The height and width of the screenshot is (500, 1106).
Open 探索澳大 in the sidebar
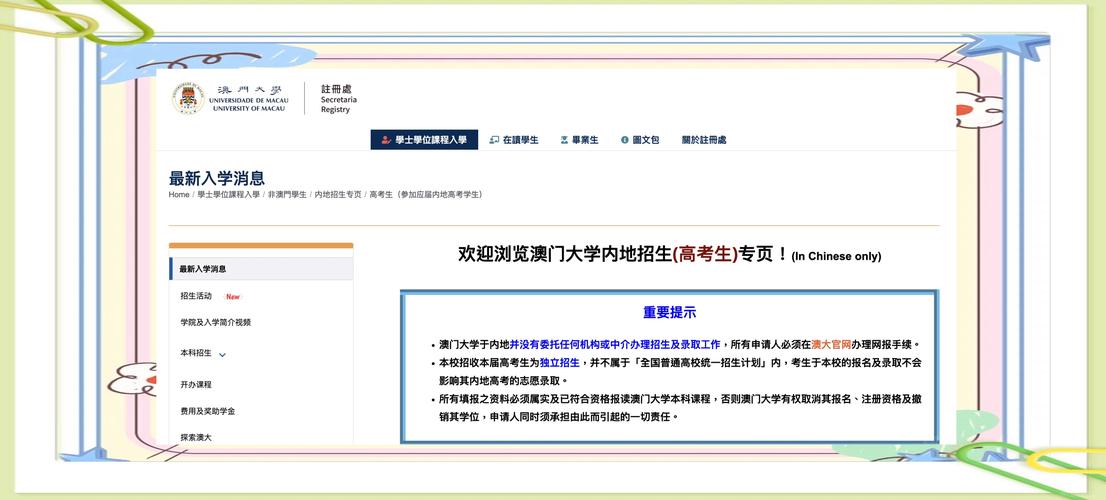coord(196,437)
